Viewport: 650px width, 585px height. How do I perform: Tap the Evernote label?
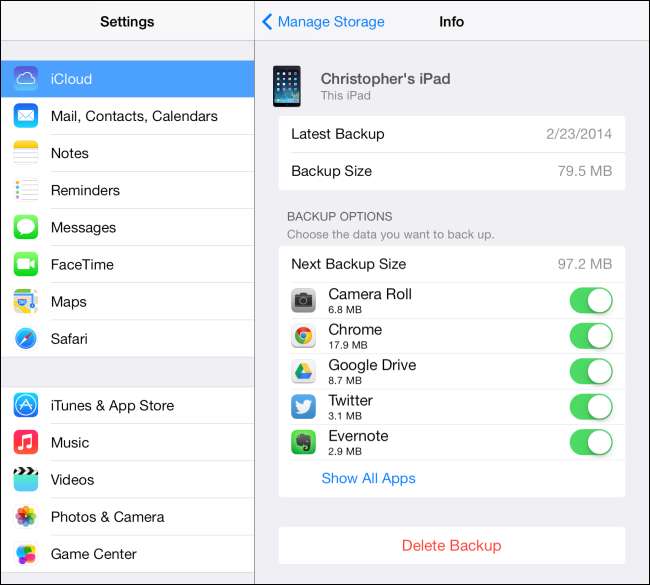[x=358, y=436]
